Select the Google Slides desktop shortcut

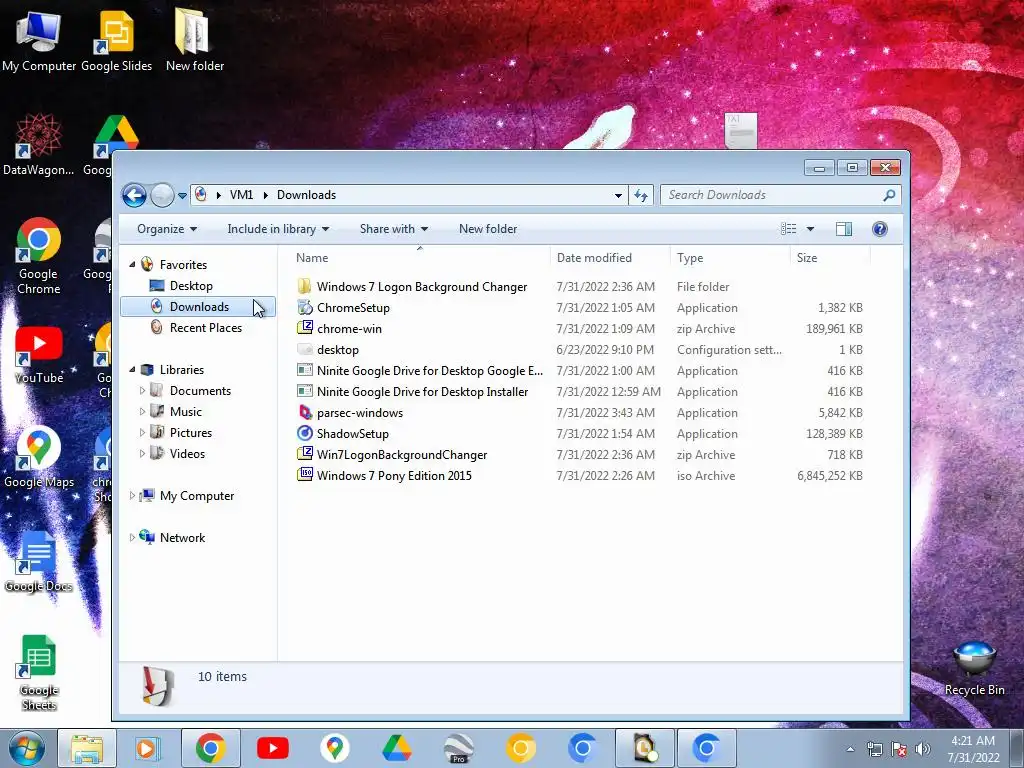(116, 40)
